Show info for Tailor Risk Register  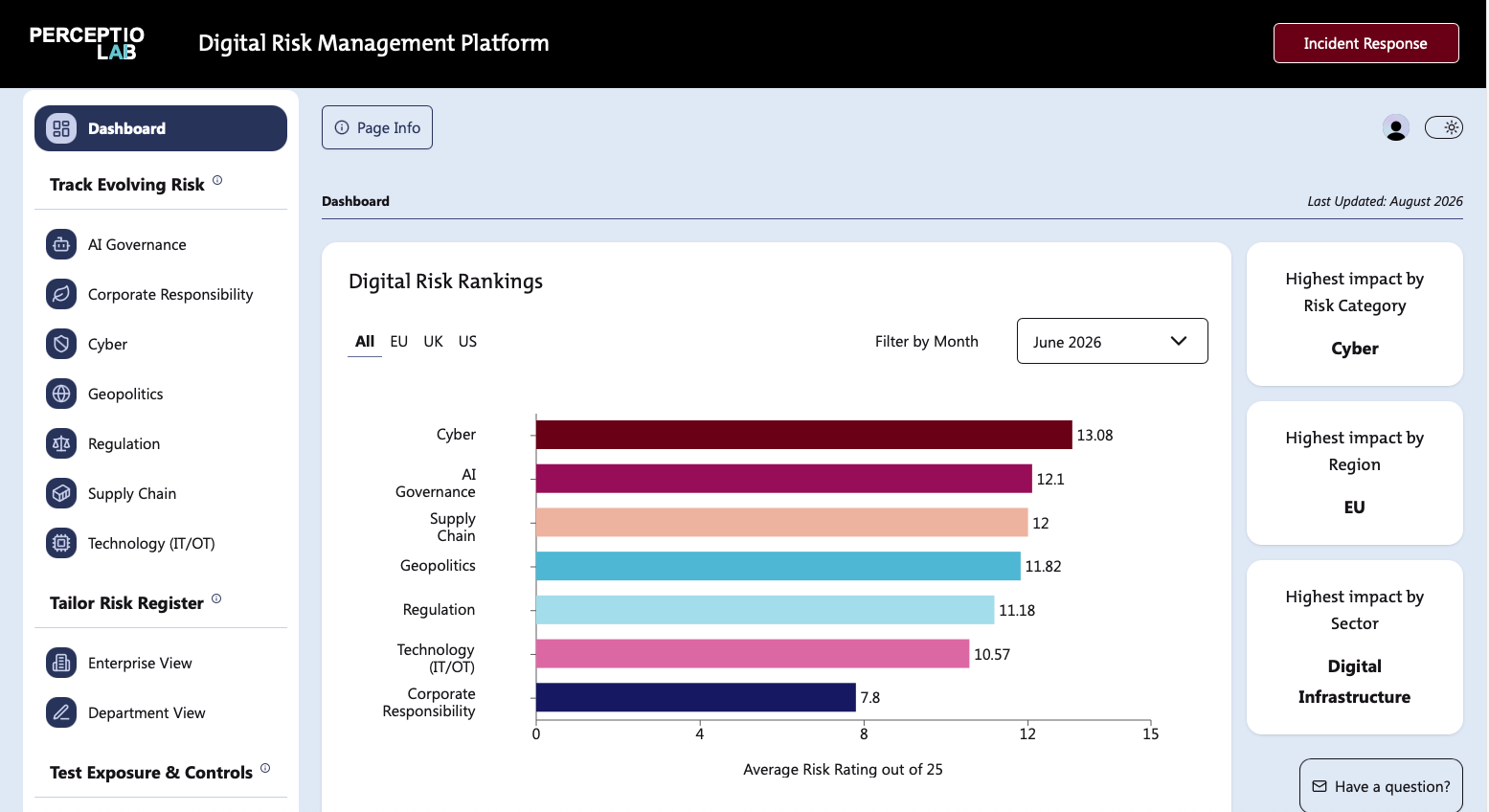click(216, 598)
